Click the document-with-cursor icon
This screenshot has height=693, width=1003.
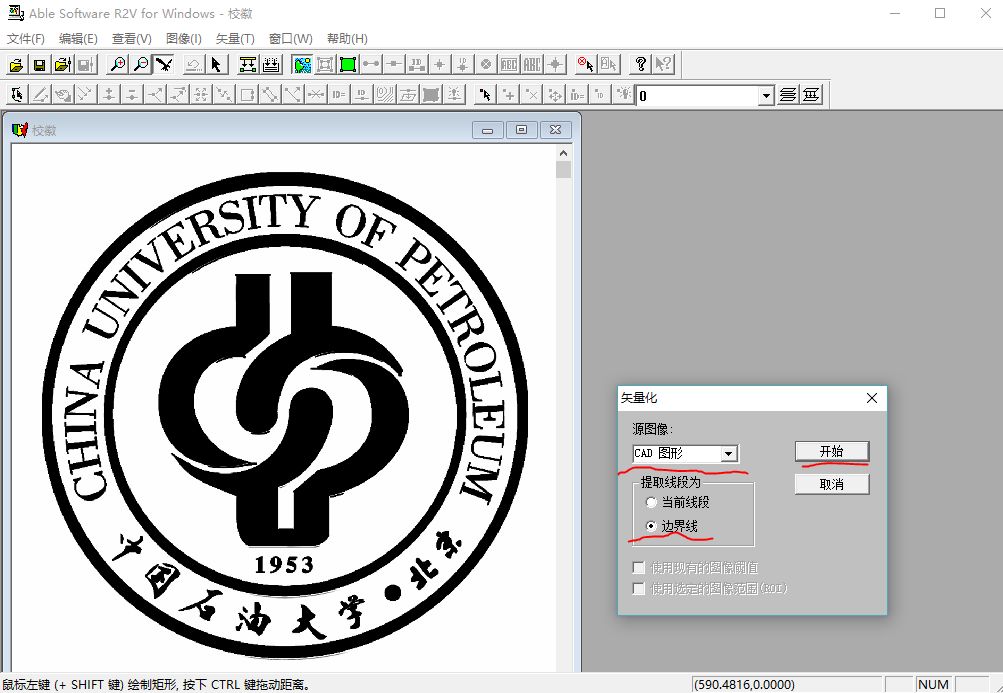[608, 65]
